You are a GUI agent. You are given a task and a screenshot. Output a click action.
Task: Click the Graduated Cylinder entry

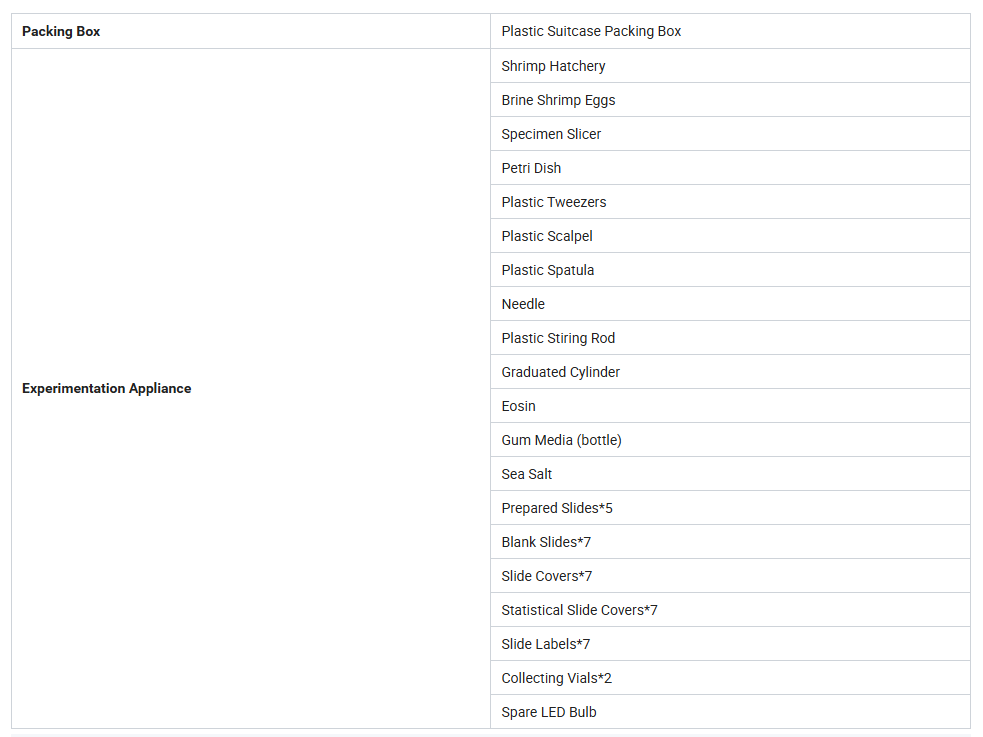pos(730,372)
